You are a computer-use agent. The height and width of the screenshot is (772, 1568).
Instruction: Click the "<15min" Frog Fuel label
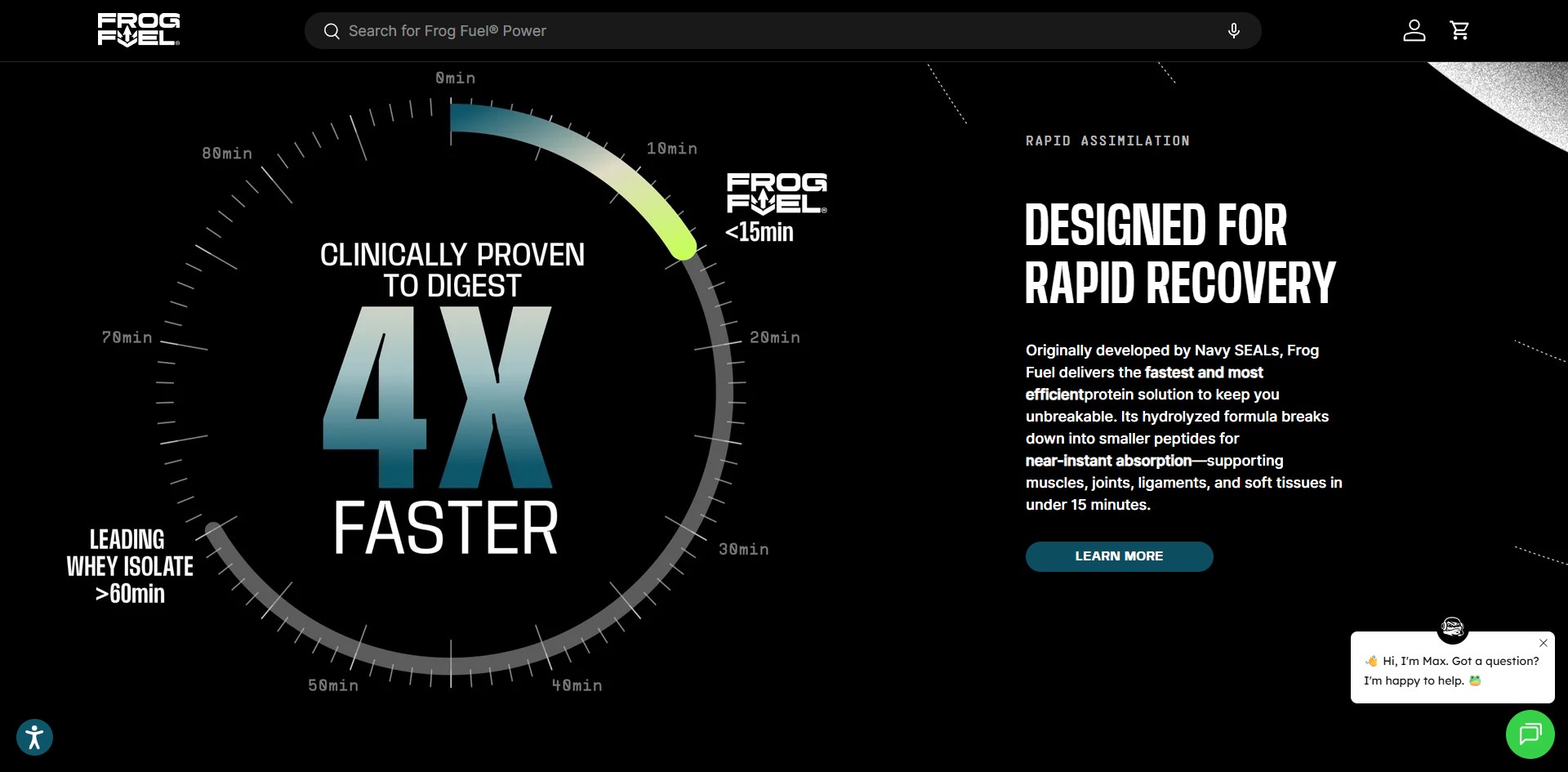pos(759,232)
